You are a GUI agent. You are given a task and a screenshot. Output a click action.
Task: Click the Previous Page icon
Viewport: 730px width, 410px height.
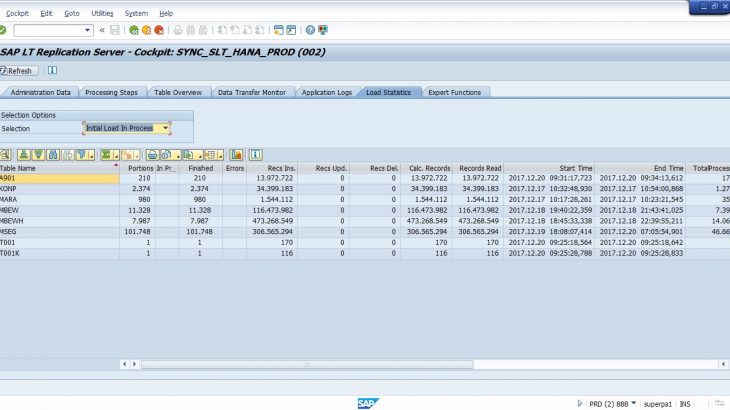pyautogui.click(x=235, y=30)
